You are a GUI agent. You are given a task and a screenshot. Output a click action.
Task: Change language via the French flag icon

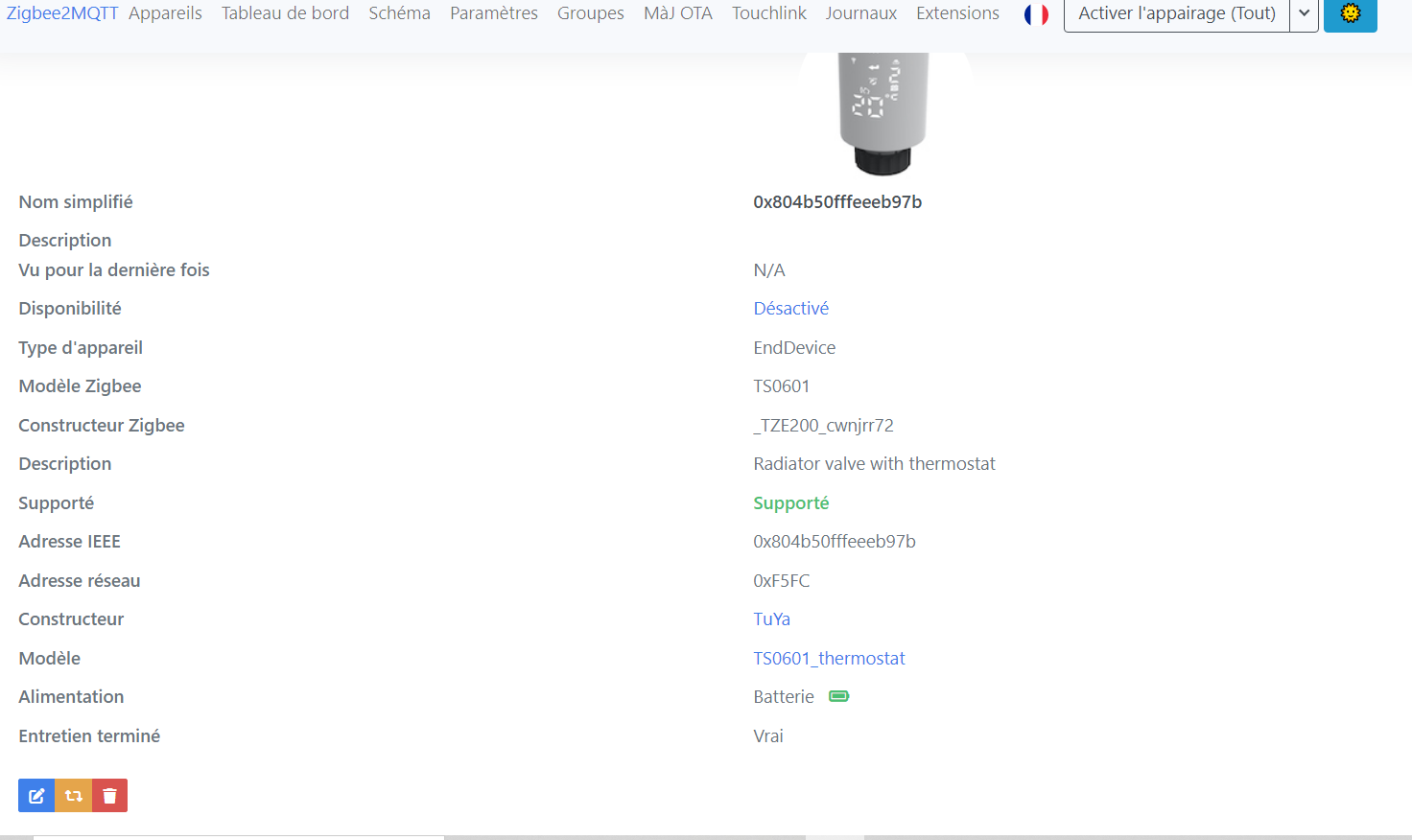click(x=1036, y=15)
